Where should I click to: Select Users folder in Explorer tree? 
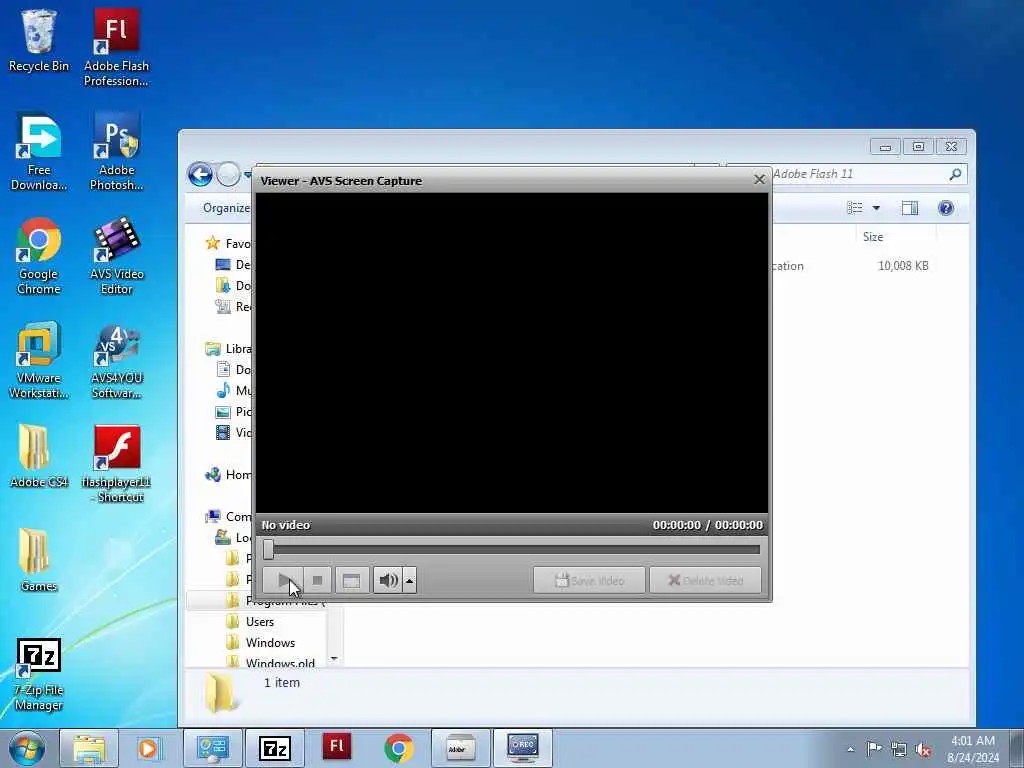pos(259,622)
